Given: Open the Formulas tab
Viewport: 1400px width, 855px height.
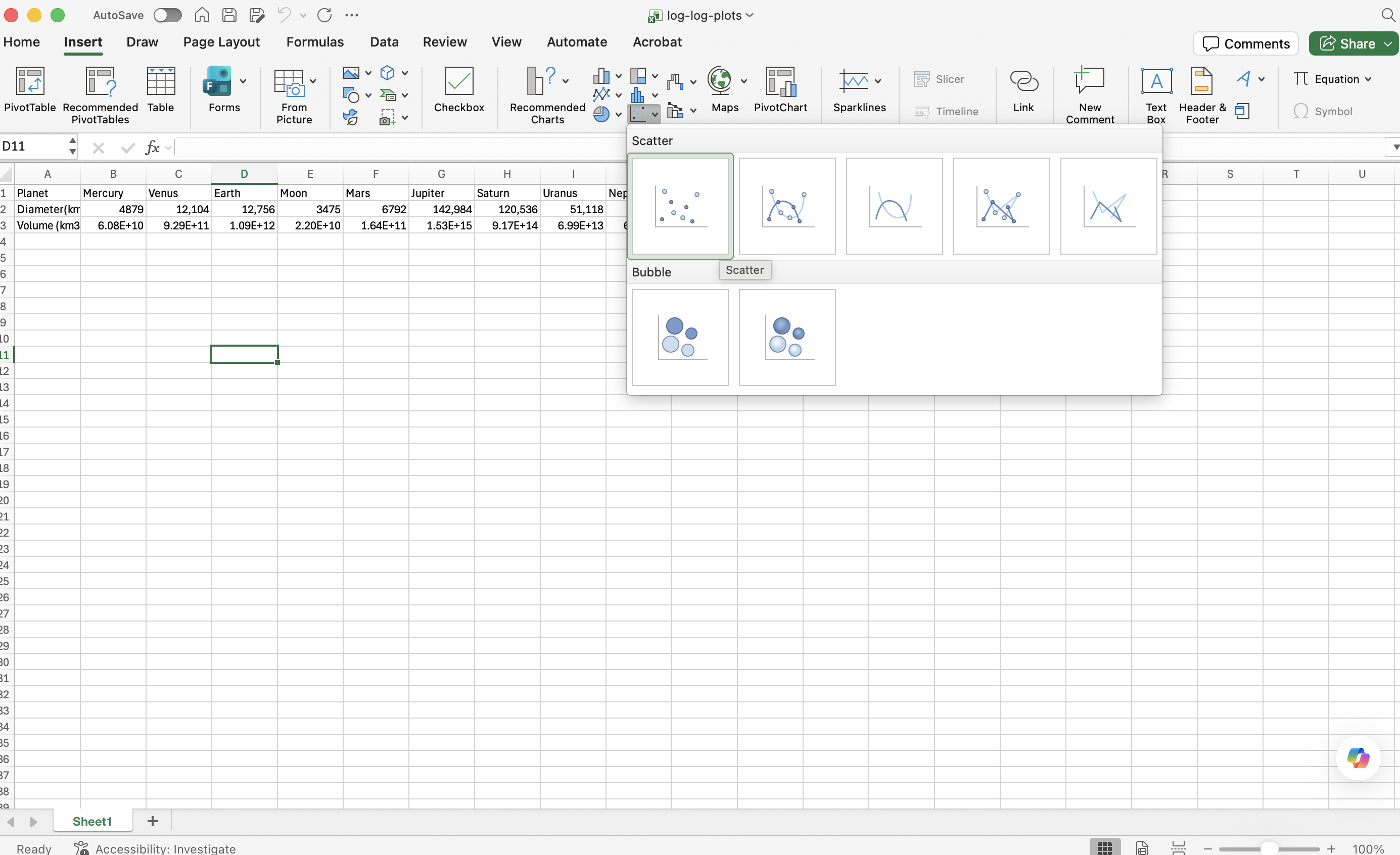Looking at the screenshot, I should pos(315,42).
